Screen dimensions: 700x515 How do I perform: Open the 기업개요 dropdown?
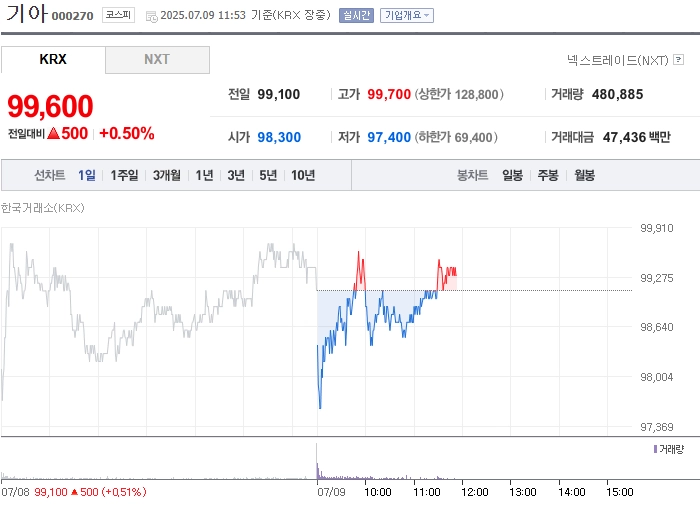[407, 15]
